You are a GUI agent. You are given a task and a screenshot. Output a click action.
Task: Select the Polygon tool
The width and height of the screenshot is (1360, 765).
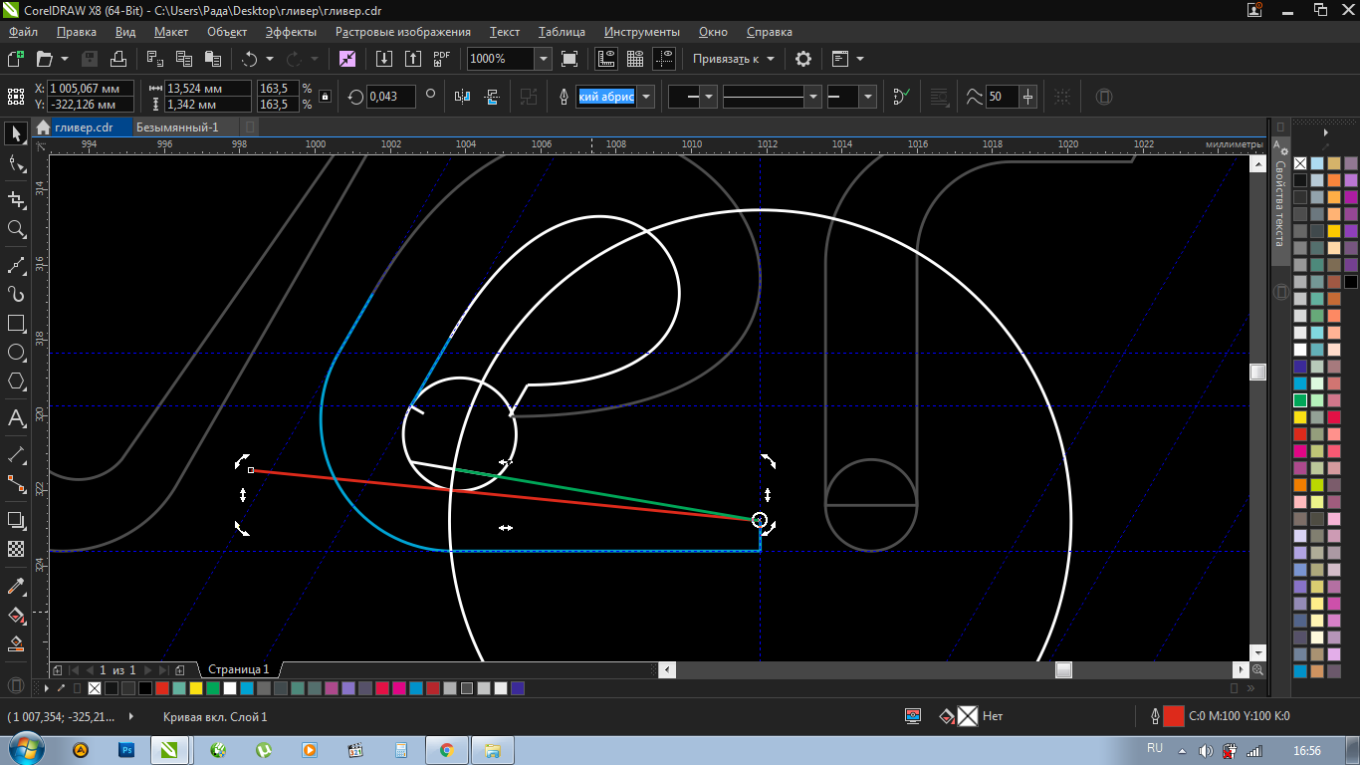tap(16, 382)
